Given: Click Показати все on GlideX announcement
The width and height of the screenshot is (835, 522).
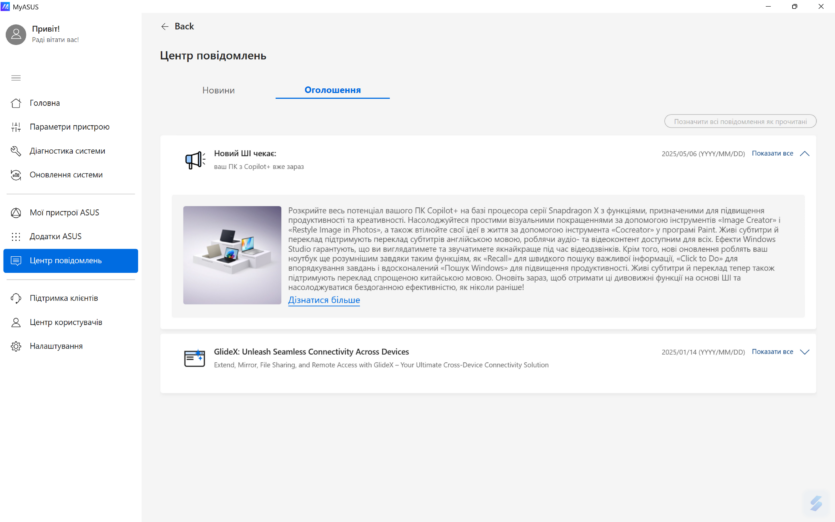Looking at the screenshot, I should [772, 352].
